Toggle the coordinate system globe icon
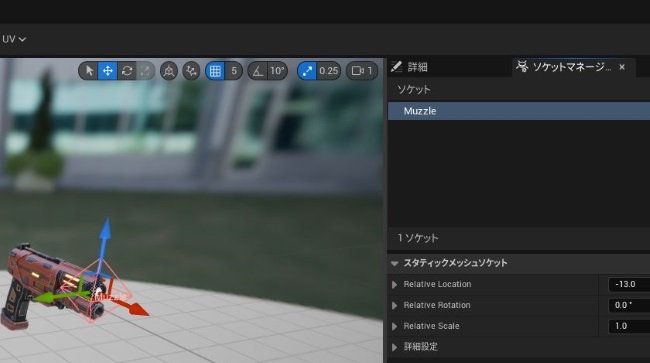 (169, 71)
